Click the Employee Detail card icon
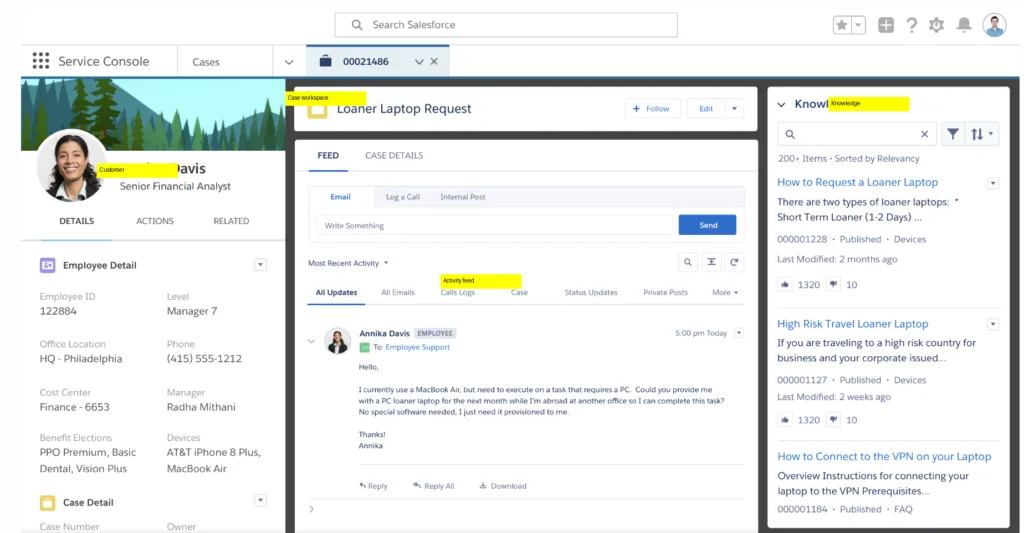This screenshot has height=533, width=1024. (47, 265)
